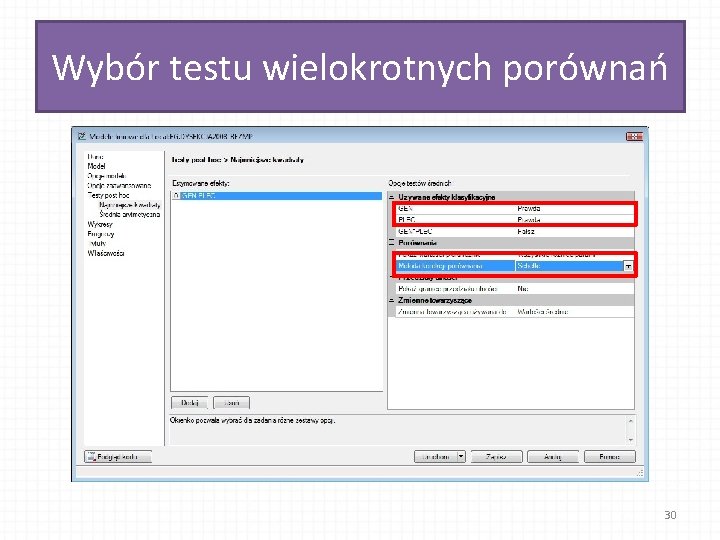The image size is (720, 540).
Task: Click the Anuluj button
Action: tap(553, 457)
